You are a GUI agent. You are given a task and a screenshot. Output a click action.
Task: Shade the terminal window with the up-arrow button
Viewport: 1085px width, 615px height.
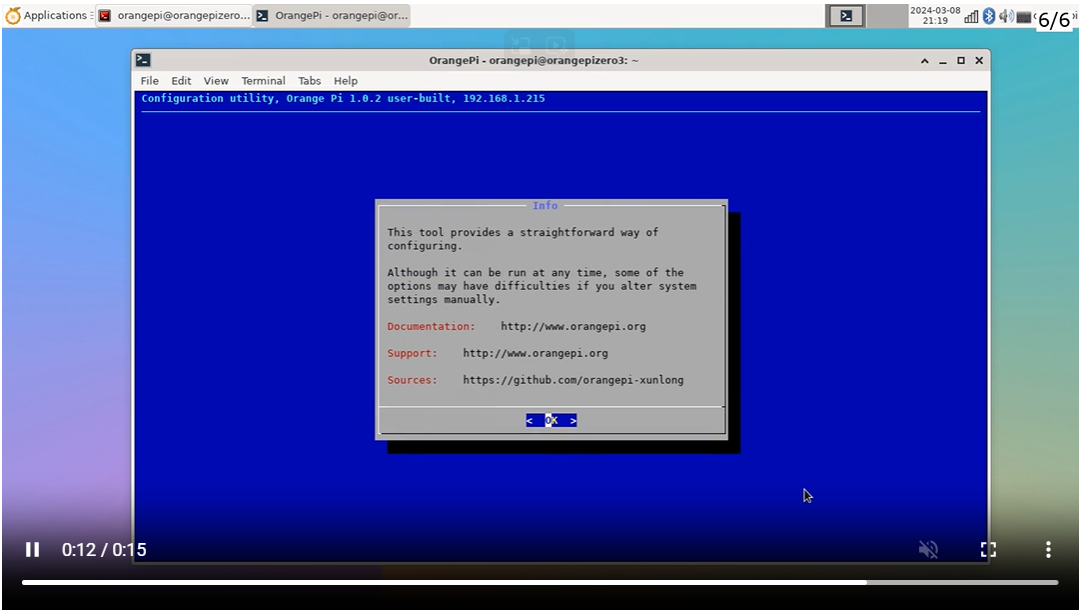[x=924, y=61]
